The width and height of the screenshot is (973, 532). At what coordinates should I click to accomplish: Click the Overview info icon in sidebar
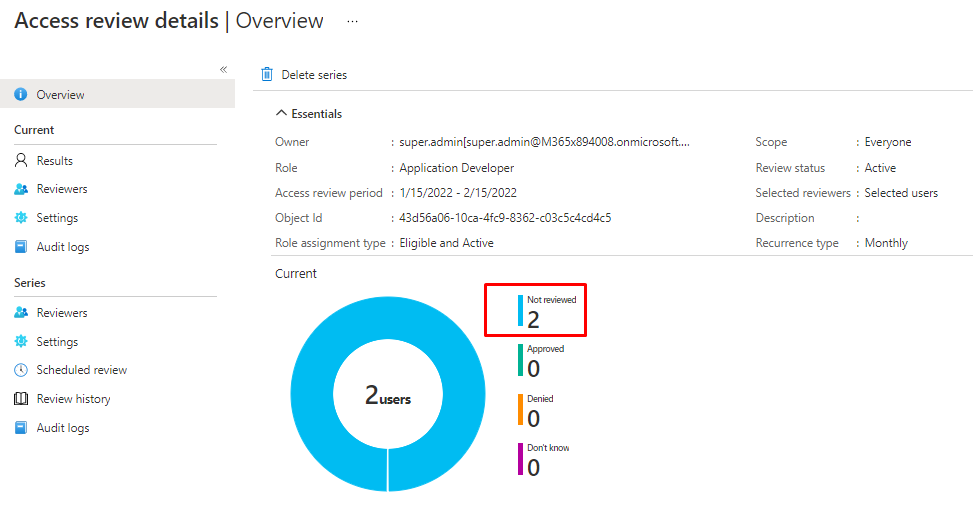point(20,95)
